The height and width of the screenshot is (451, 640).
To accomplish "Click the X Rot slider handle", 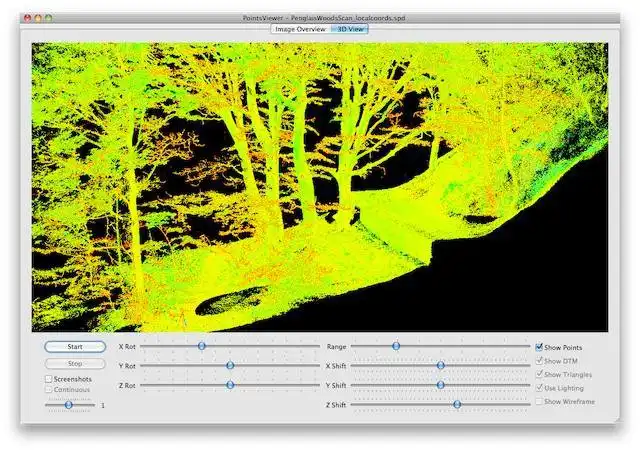I will (202, 346).
